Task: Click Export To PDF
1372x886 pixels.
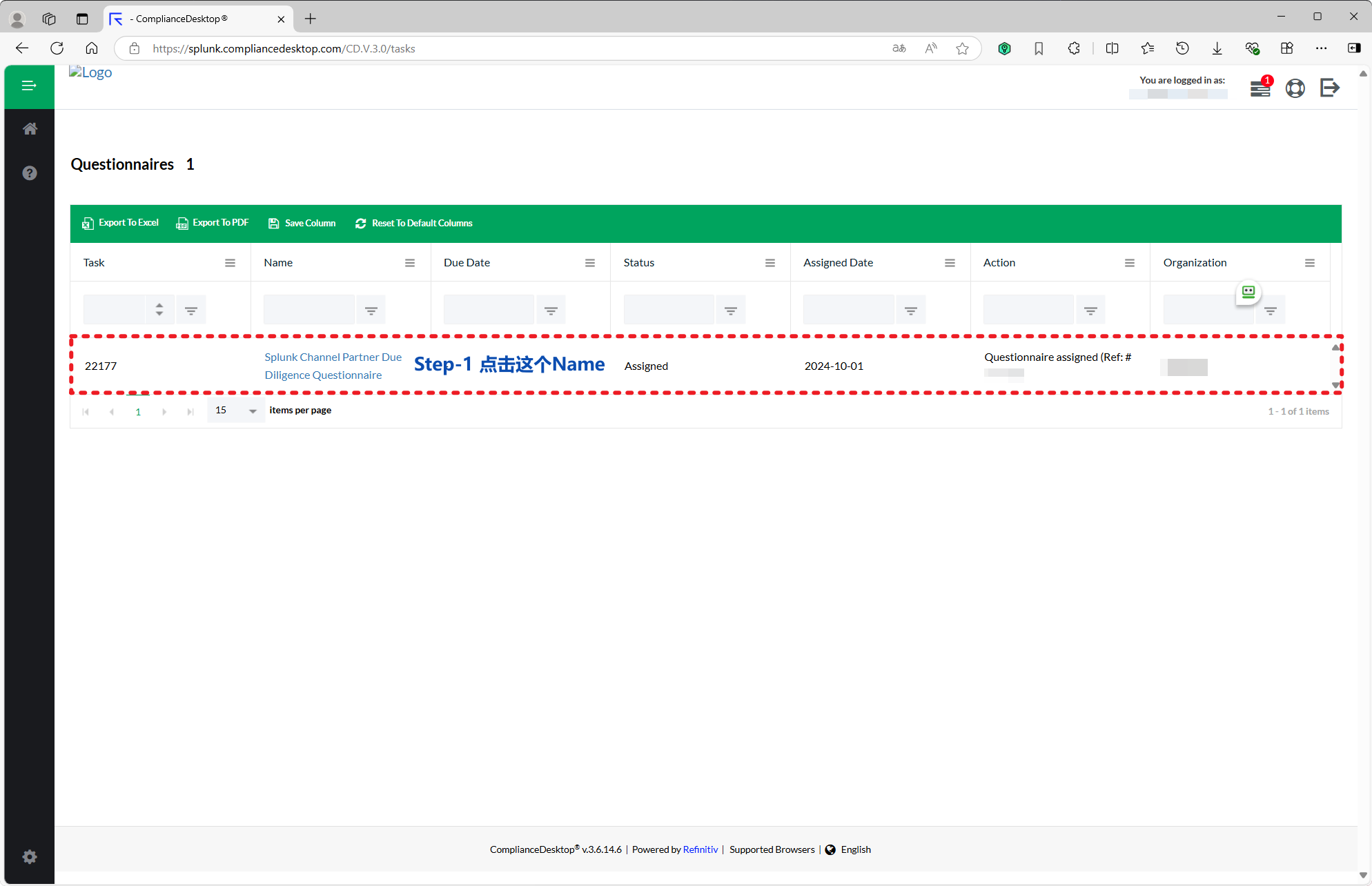Action: point(213,223)
